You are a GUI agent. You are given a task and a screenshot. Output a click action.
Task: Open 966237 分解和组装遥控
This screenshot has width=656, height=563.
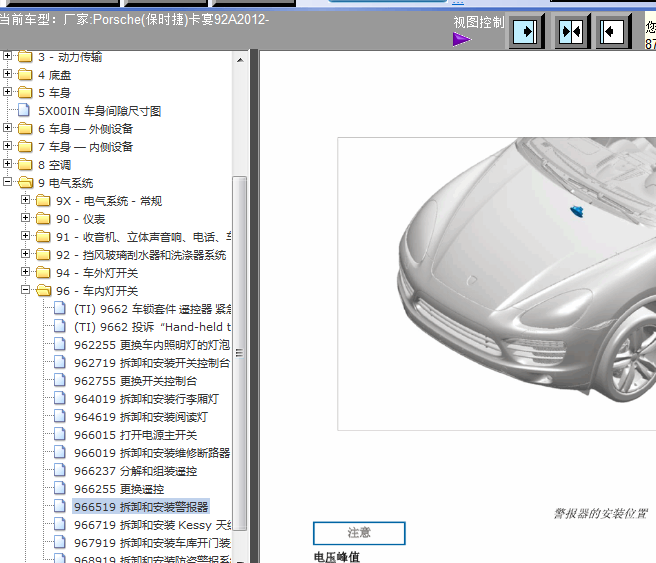pos(136,471)
